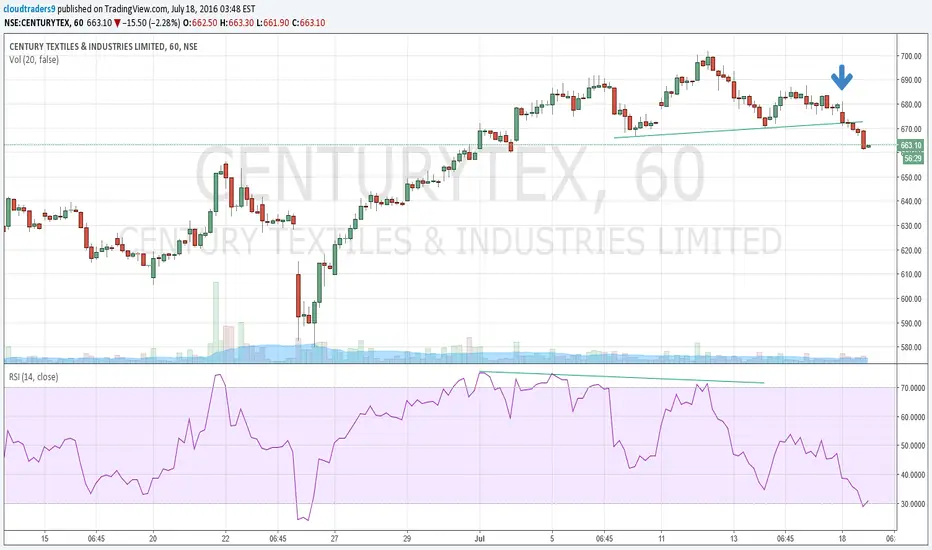Click the 29 date label on time axis
Image resolution: width=932 pixels, height=550 pixels.
pyautogui.click(x=407, y=539)
